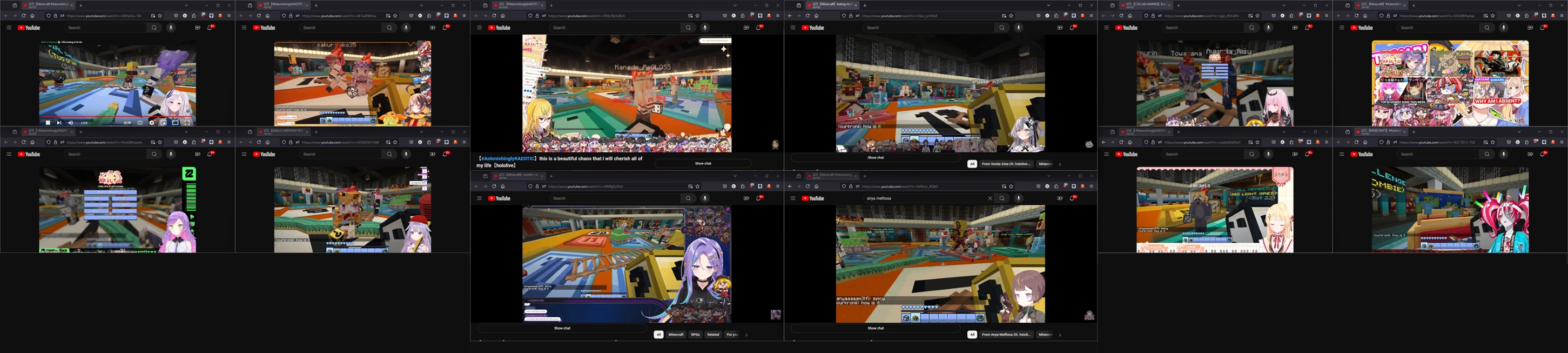Expand more chips arrow in the Vestia Zeta window

(1060, 164)
